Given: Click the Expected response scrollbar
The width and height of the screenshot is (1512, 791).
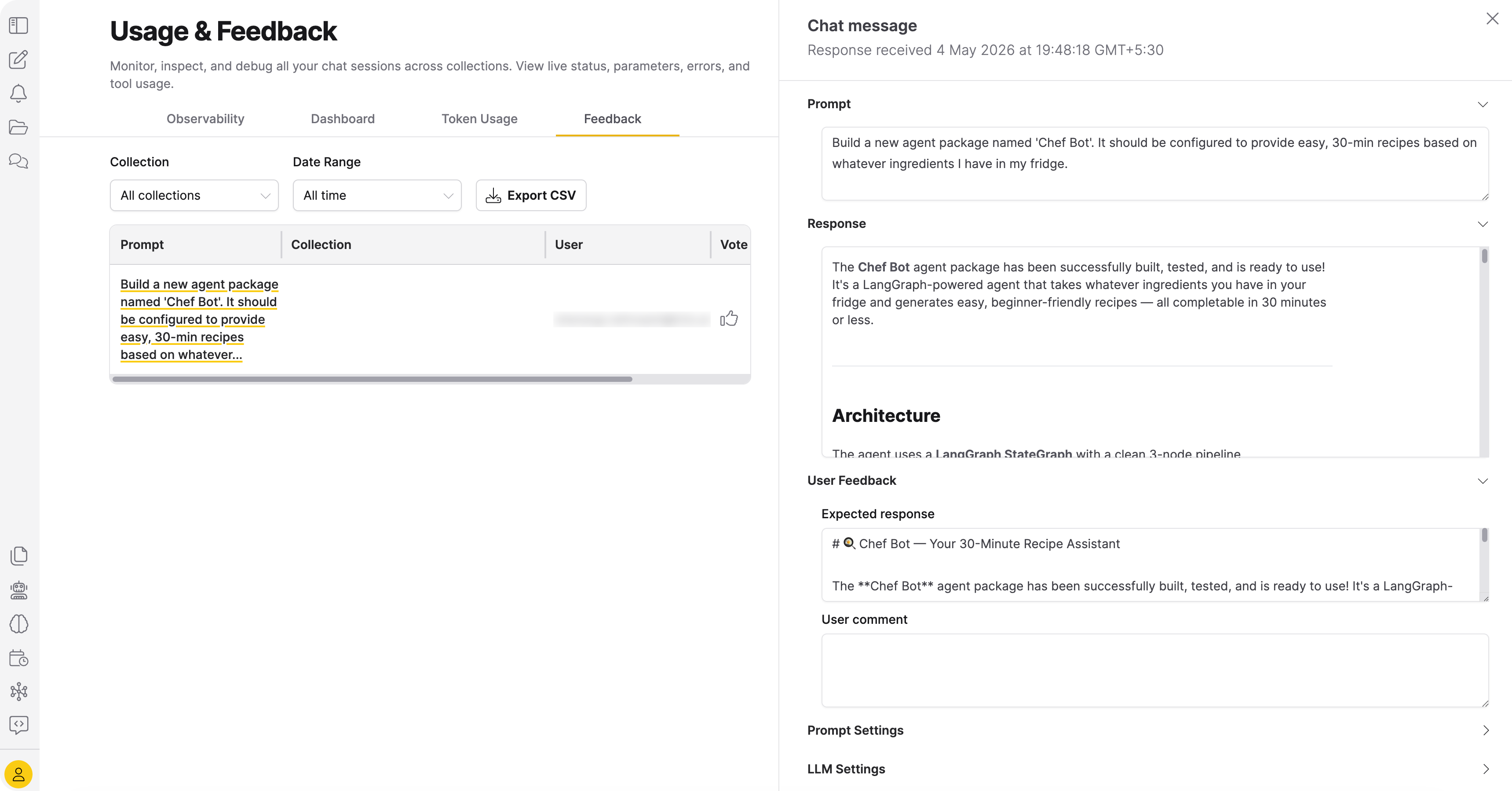Looking at the screenshot, I should [x=1484, y=535].
